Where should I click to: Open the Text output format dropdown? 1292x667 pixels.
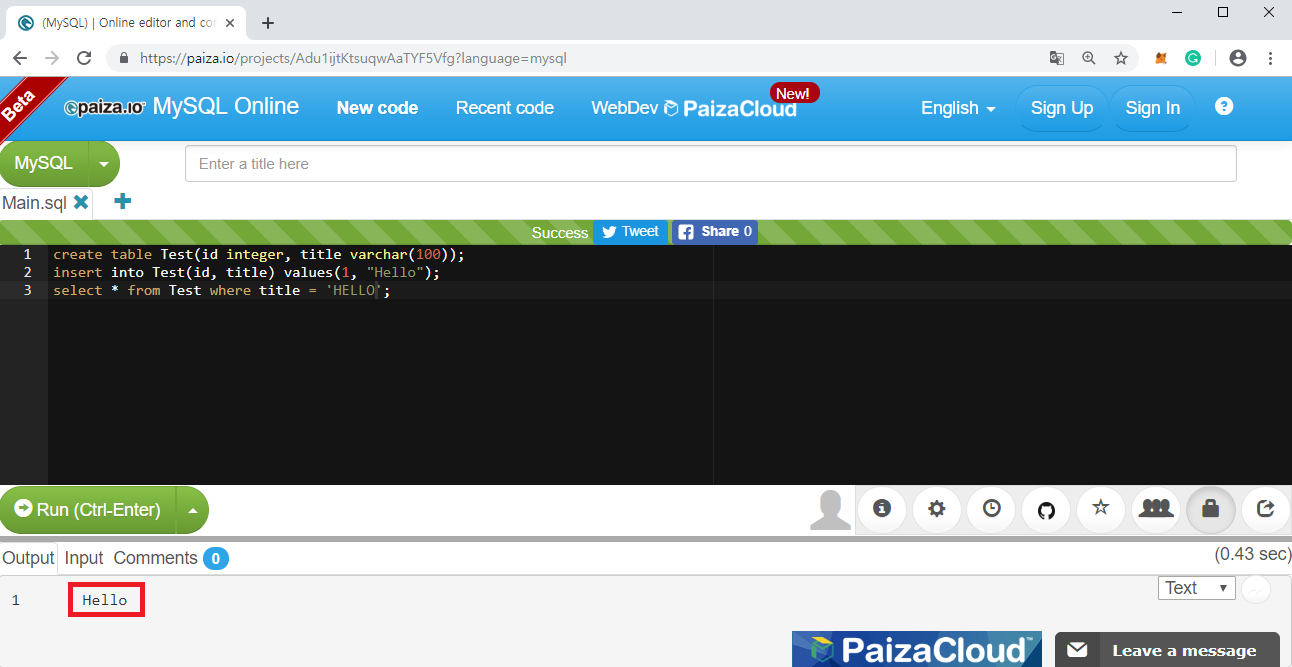1196,588
